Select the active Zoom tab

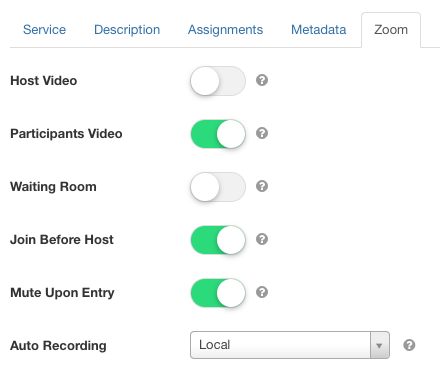point(391,30)
